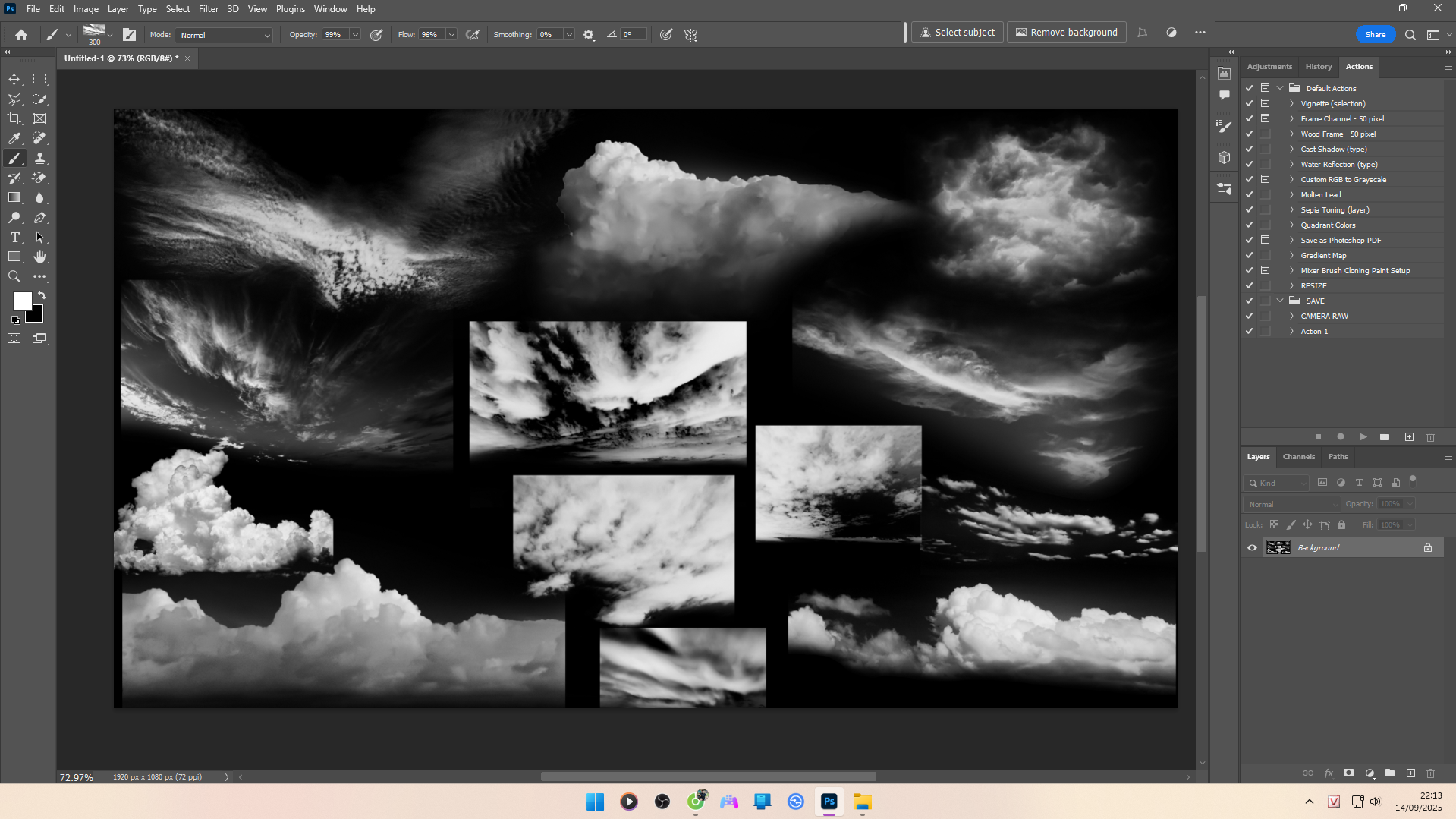Select the Move tool
Screen dimensions: 1456x819
[14, 80]
